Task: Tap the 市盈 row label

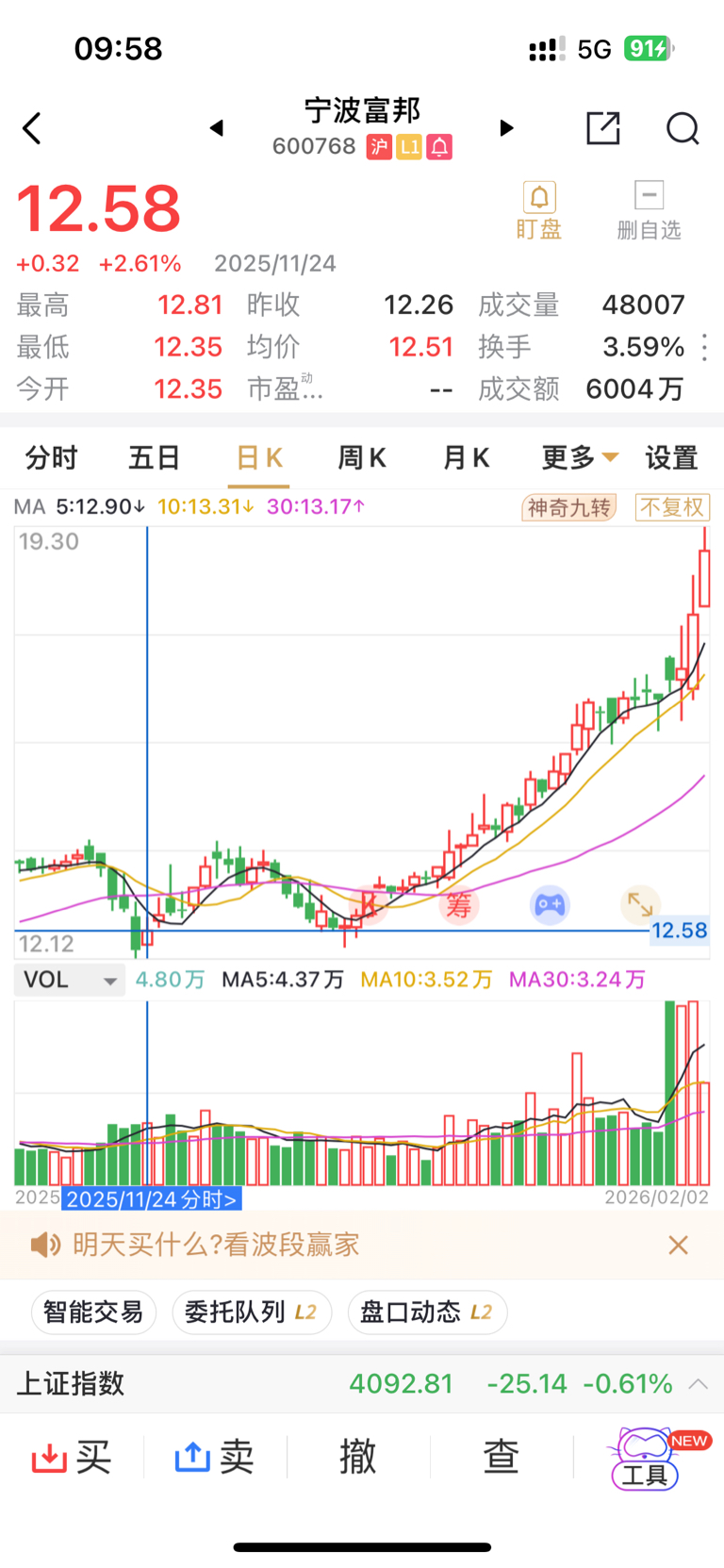Action: click(285, 388)
